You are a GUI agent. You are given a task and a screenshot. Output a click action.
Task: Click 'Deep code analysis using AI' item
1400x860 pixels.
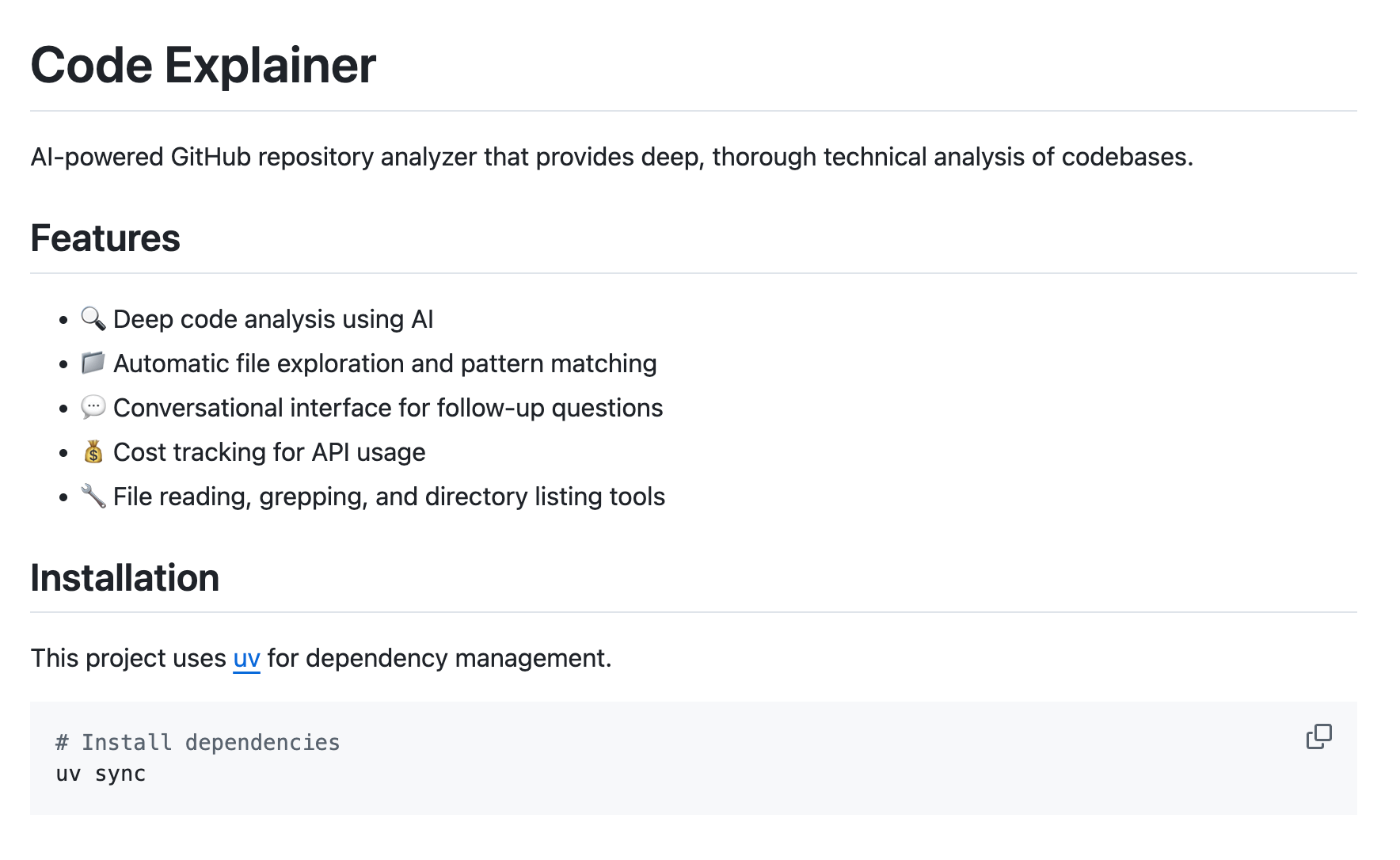(273, 319)
